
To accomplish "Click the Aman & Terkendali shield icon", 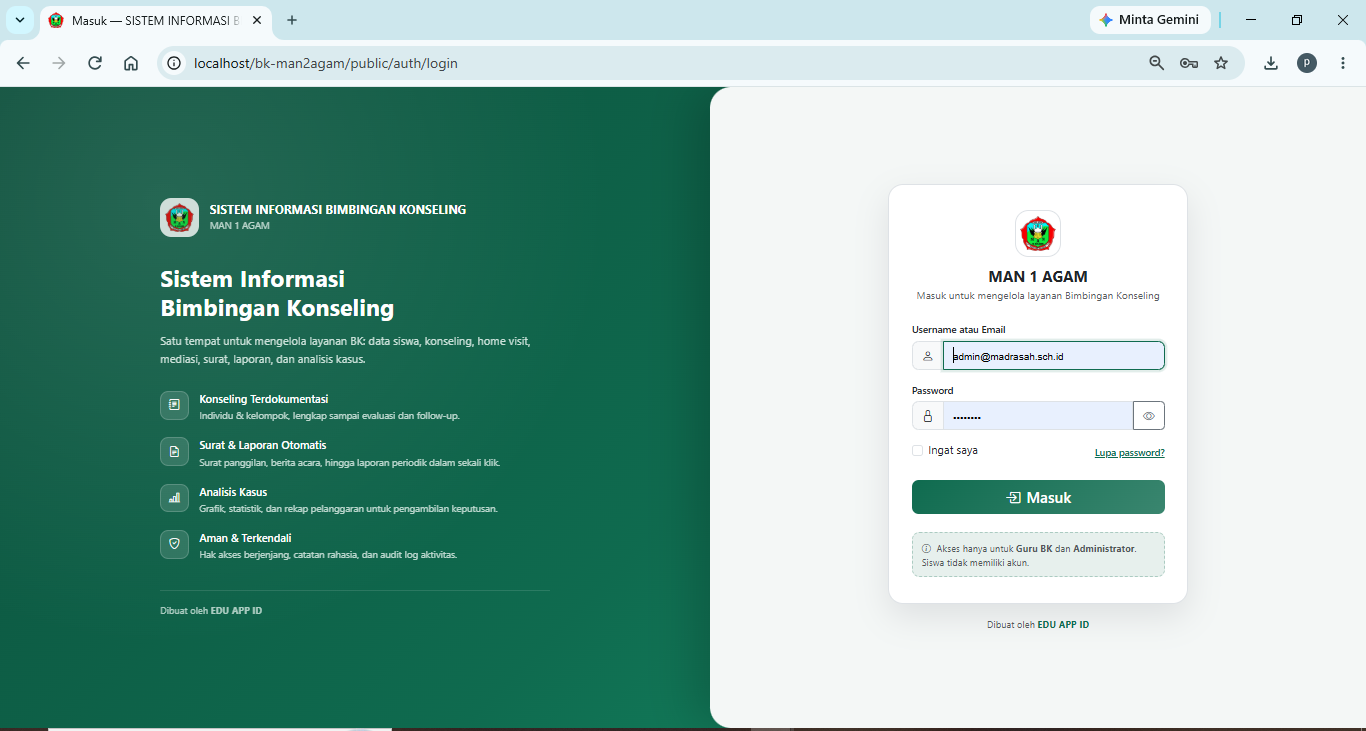I will click(174, 544).
